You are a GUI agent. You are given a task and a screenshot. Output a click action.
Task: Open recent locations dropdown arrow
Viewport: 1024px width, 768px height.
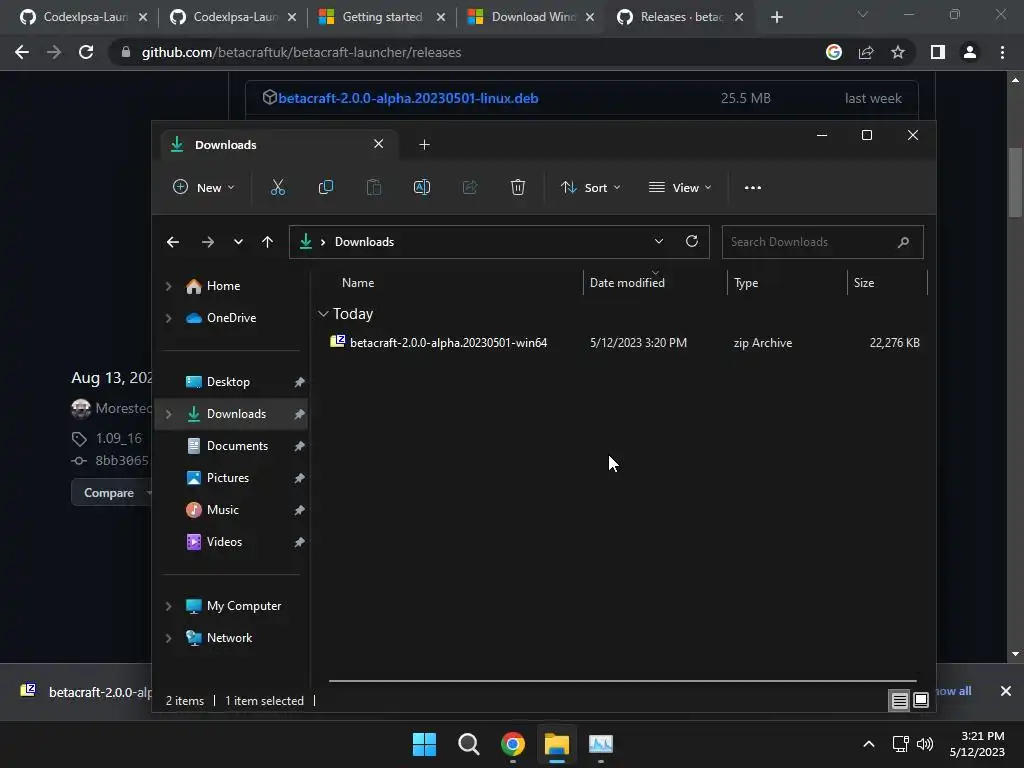[238, 242]
